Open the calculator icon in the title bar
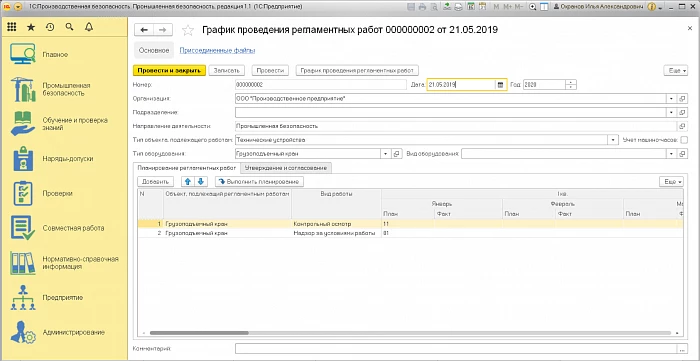 point(470,7)
